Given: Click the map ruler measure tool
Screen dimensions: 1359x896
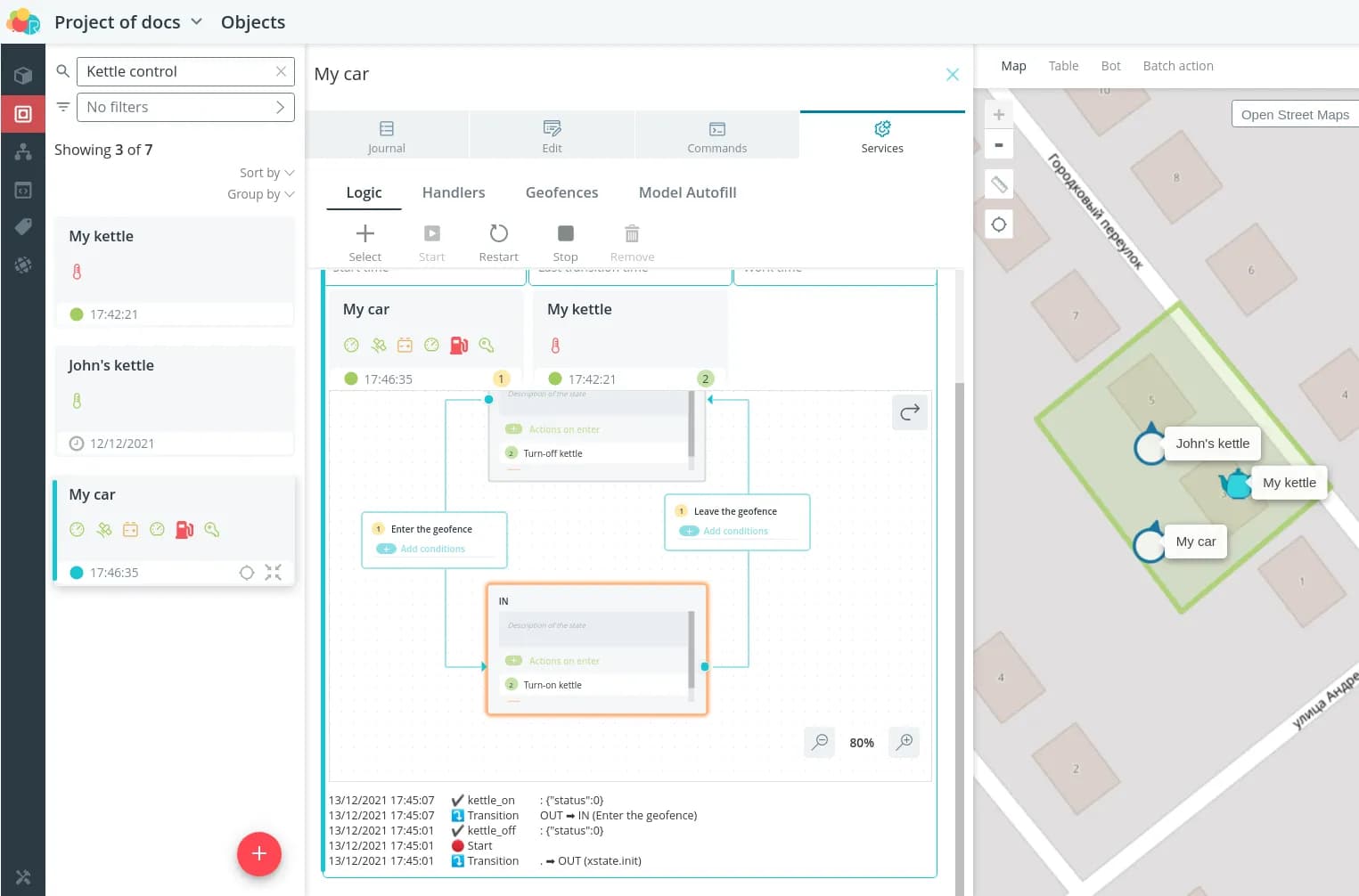Looking at the screenshot, I should coord(999,184).
